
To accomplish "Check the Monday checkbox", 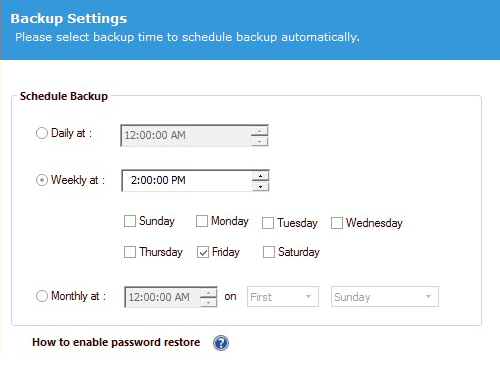I will click(x=202, y=221).
